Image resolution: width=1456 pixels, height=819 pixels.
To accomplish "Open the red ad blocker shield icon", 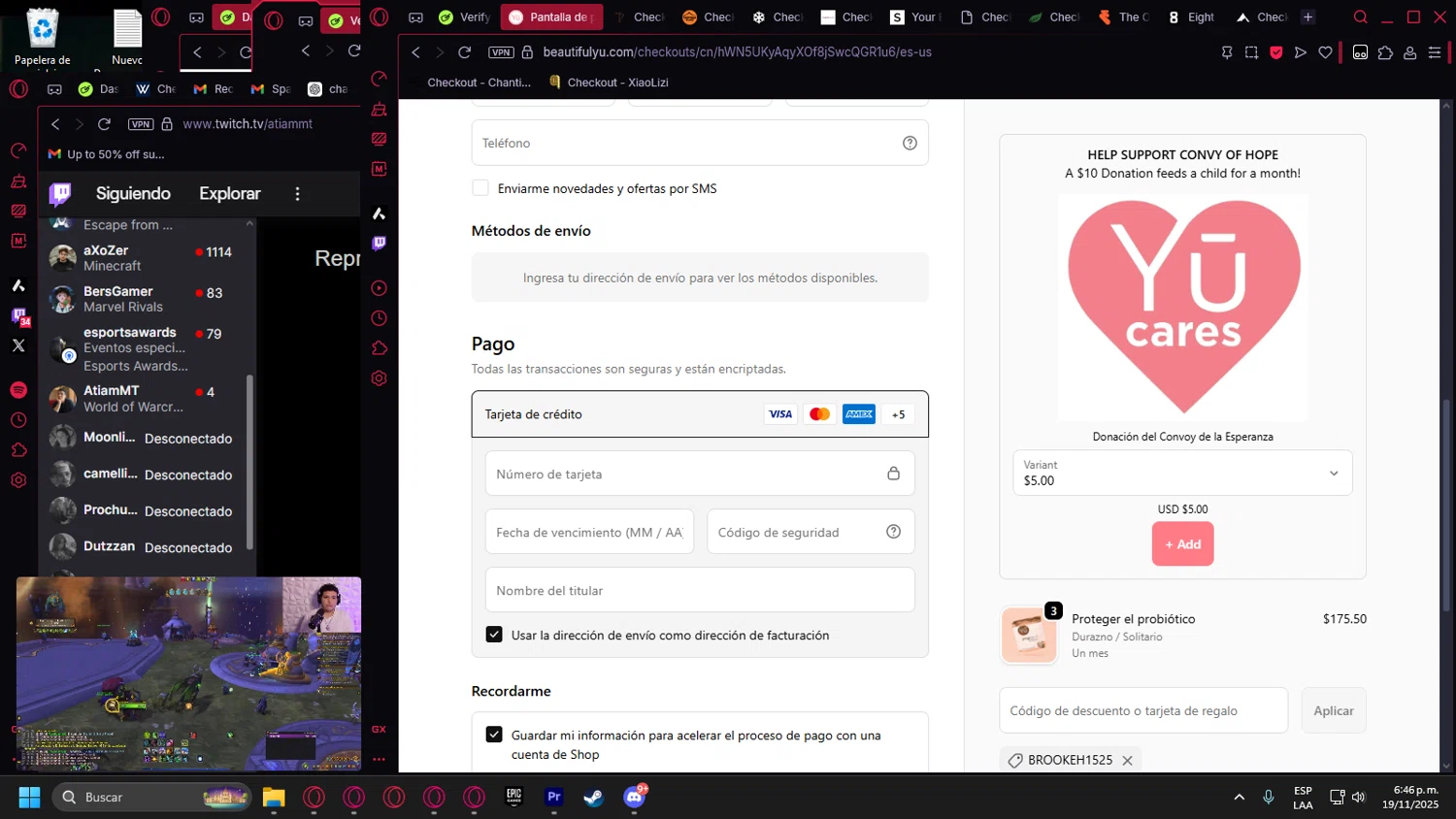I will click(x=1276, y=52).
